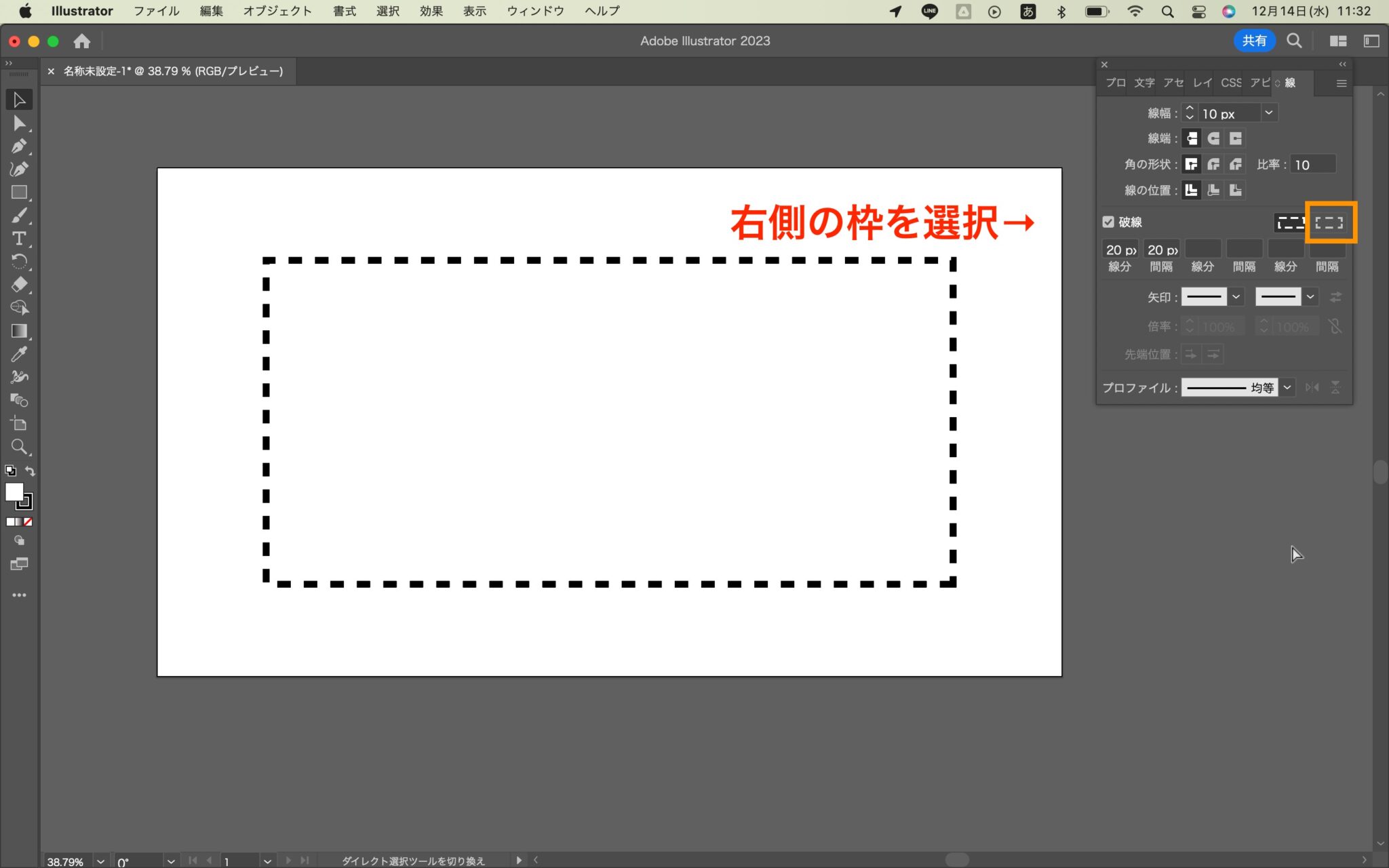Set paint to None swatch
This screenshot has width=1389, height=868.
coord(28,521)
